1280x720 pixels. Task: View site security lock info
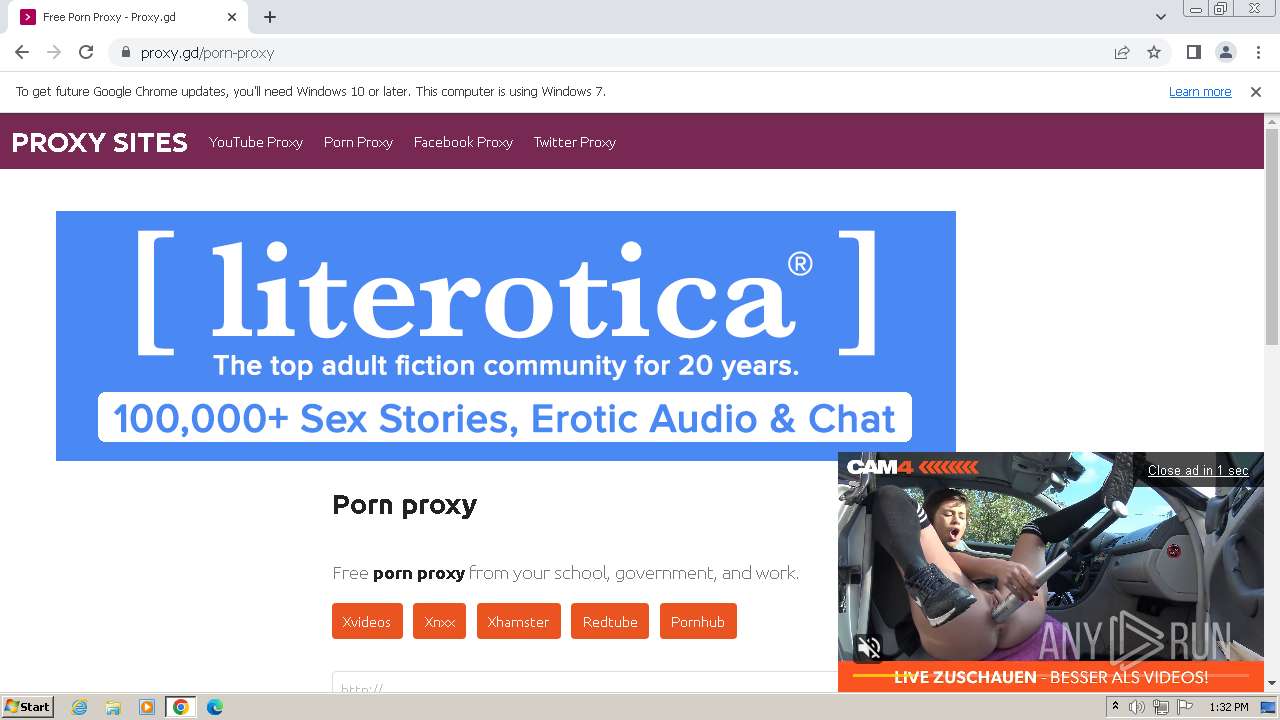click(126, 53)
